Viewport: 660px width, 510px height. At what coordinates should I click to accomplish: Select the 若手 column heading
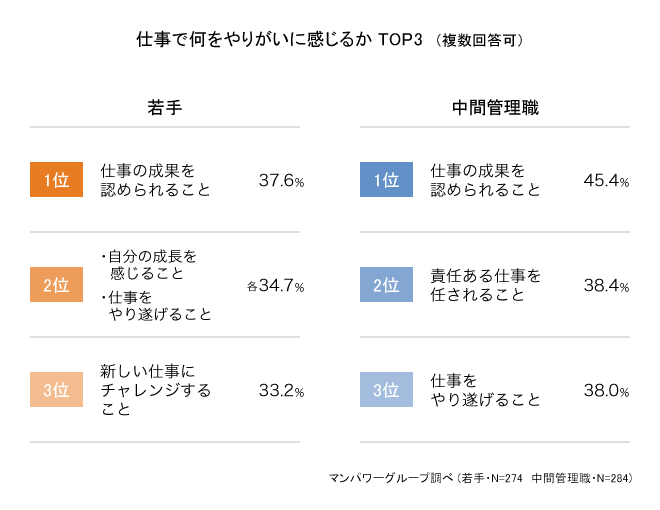point(165,108)
